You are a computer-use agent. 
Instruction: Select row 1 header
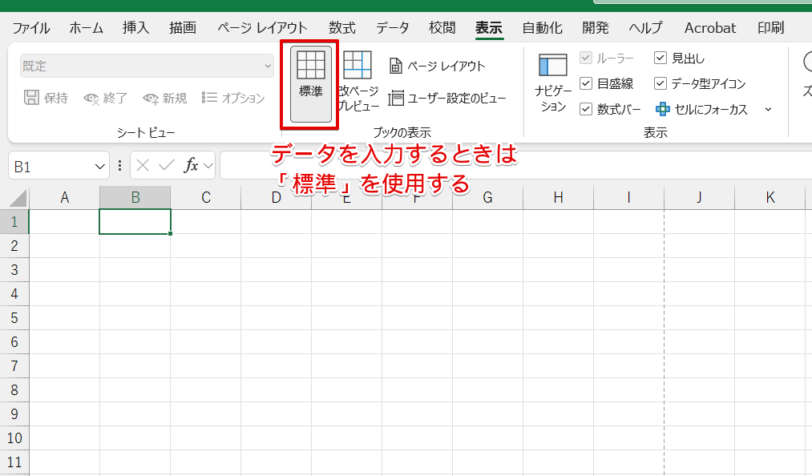click(x=14, y=222)
